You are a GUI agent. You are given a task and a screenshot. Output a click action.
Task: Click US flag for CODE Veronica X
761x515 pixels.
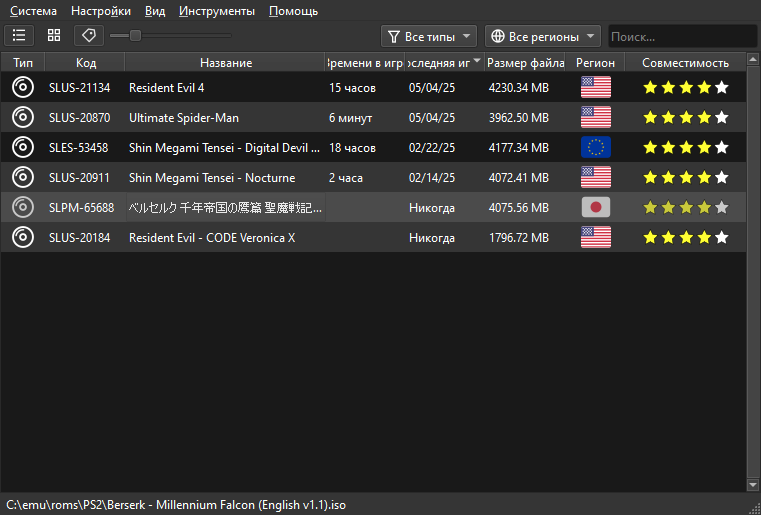(x=596, y=237)
